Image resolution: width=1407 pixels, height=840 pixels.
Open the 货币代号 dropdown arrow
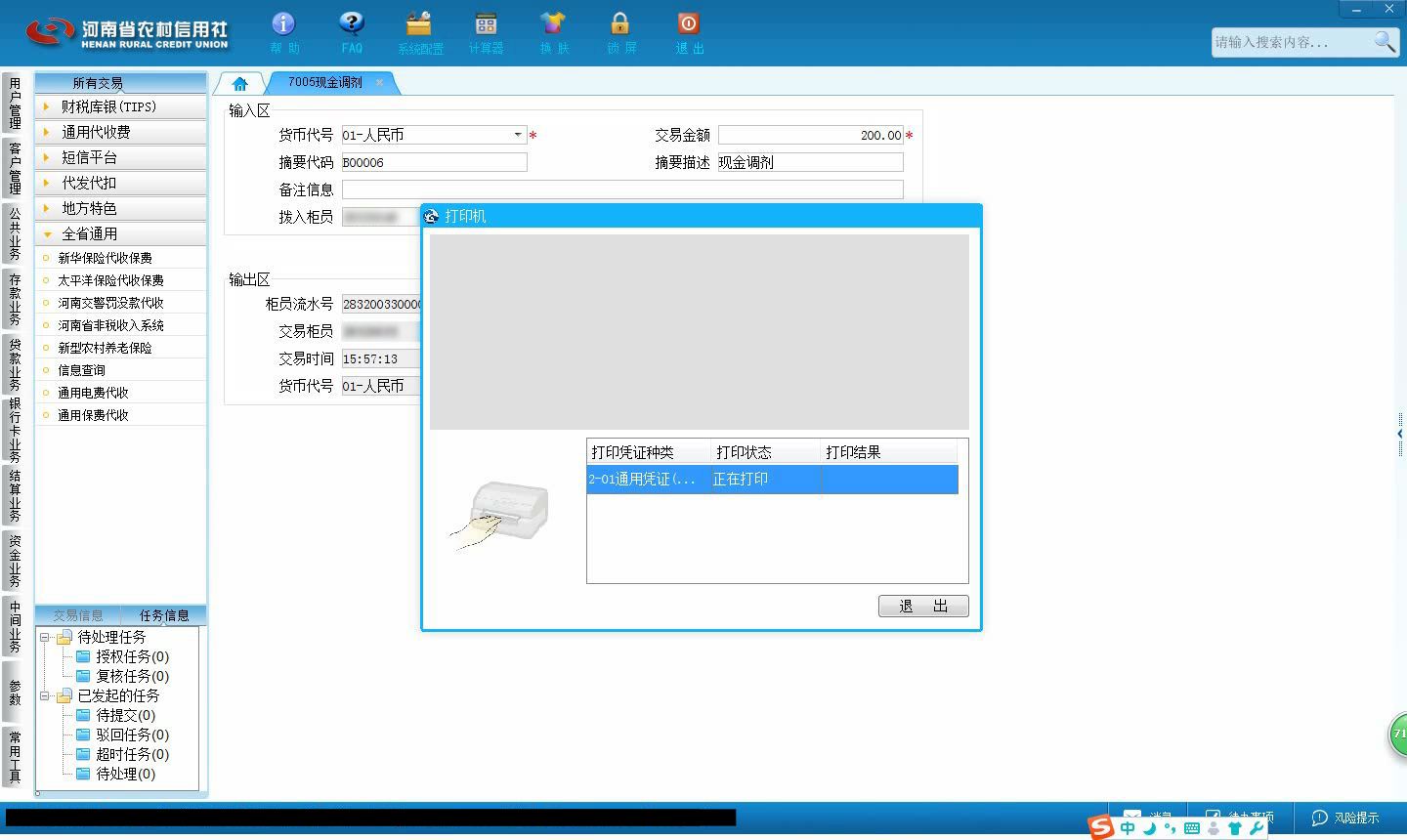pos(518,135)
